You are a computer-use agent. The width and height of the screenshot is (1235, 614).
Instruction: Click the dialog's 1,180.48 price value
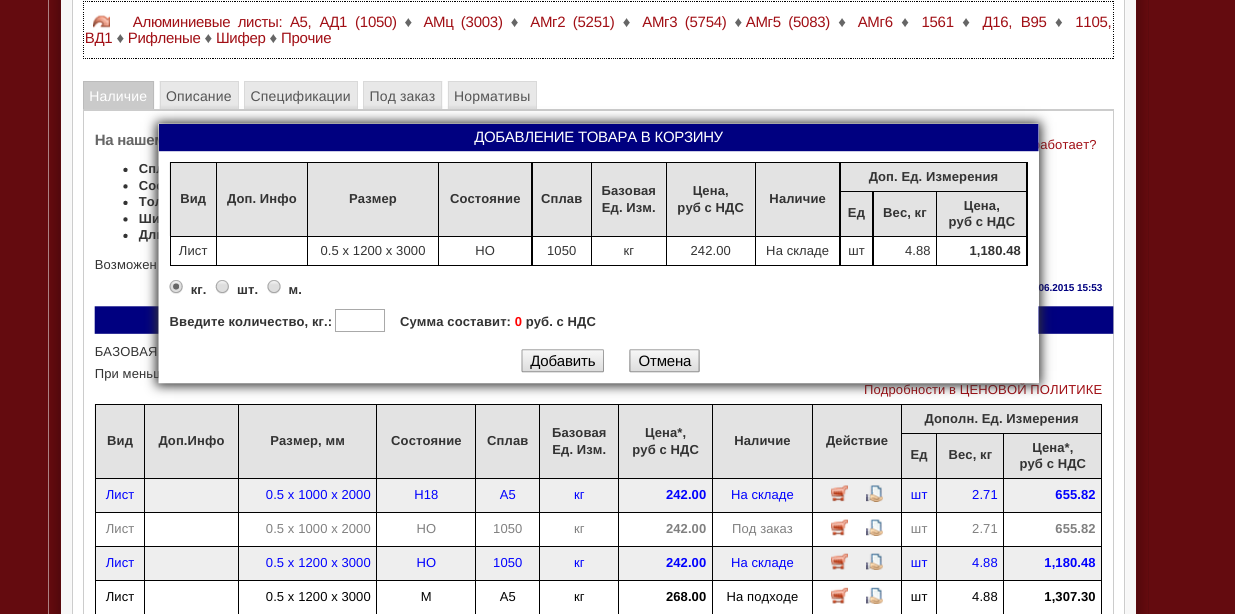click(x=995, y=250)
